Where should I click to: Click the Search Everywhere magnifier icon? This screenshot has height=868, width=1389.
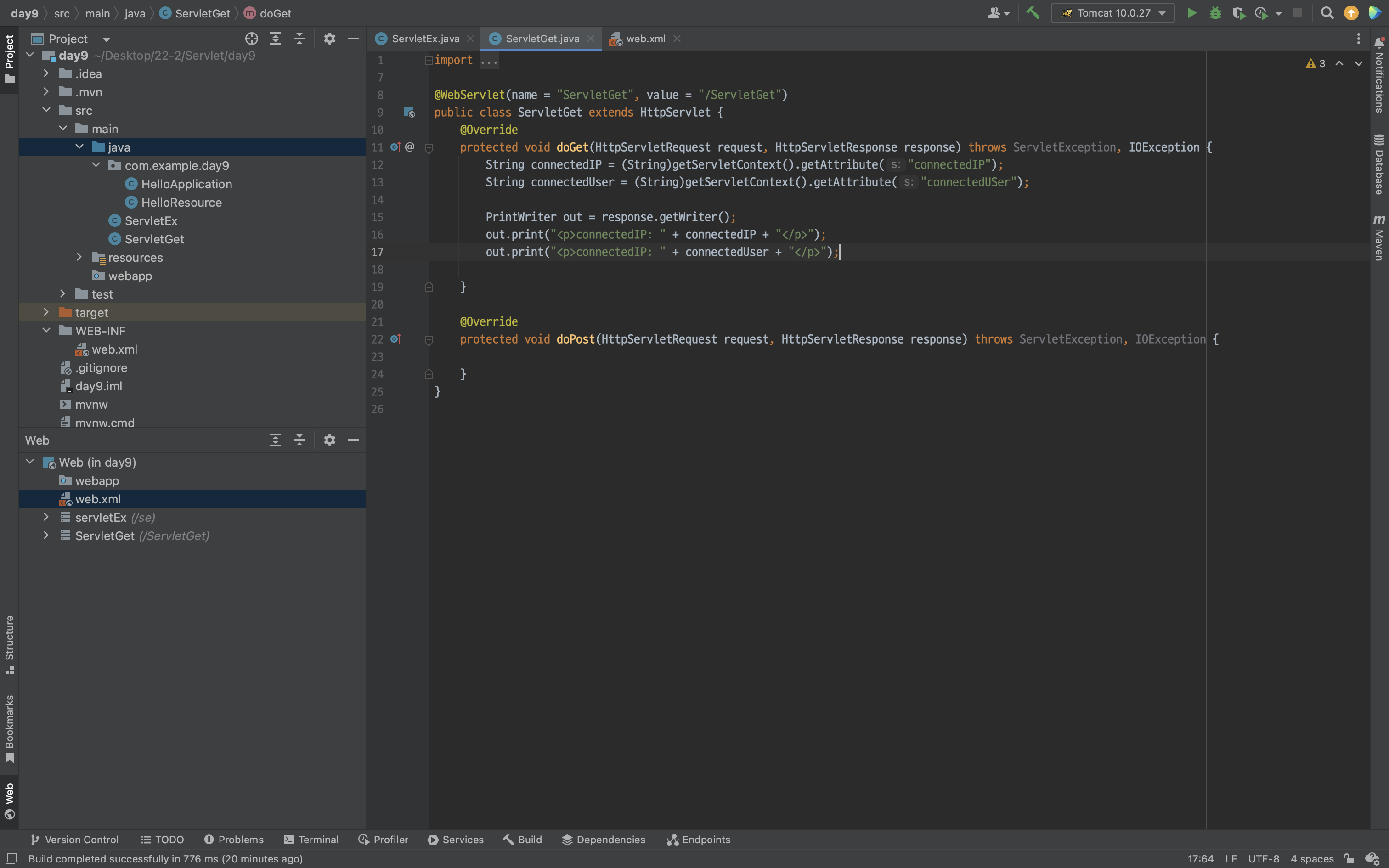[x=1327, y=13]
